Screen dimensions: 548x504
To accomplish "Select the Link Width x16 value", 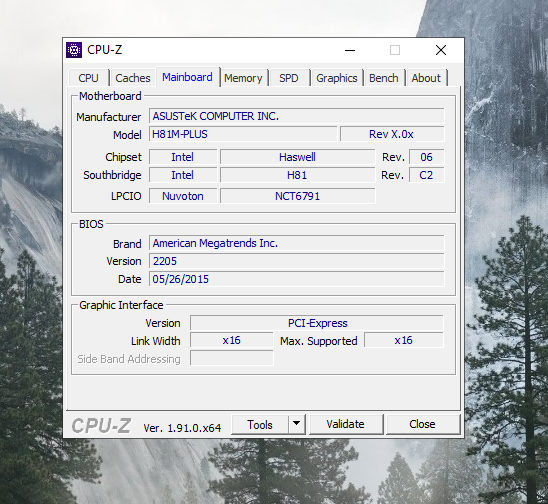I will click(x=231, y=340).
